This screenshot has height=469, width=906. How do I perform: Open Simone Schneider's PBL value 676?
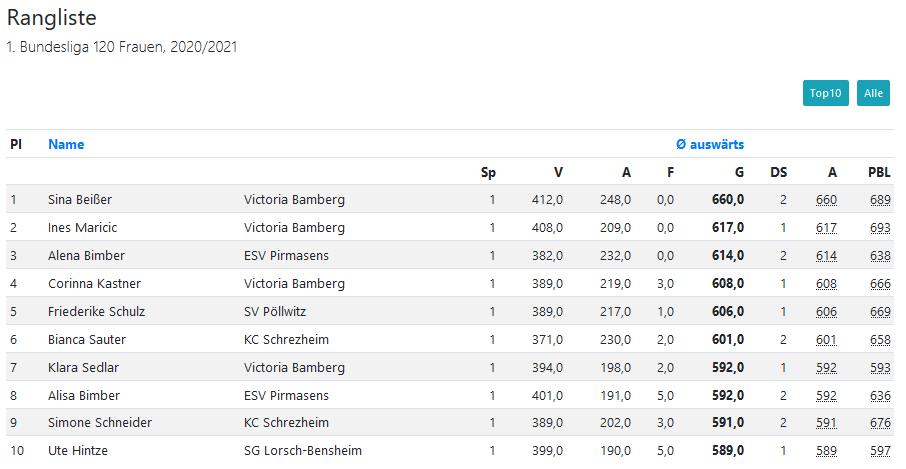point(880,423)
